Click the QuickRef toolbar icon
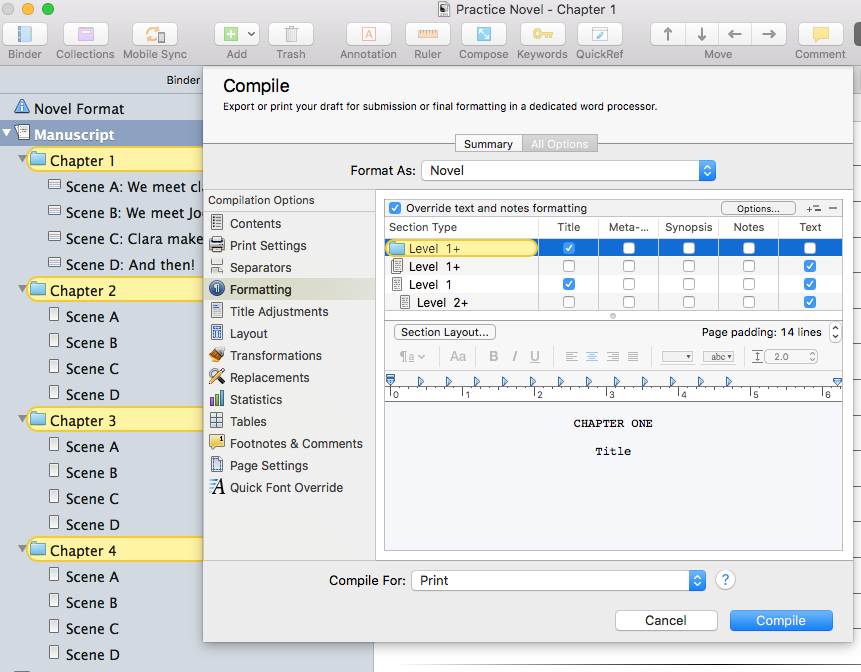 pos(599,34)
